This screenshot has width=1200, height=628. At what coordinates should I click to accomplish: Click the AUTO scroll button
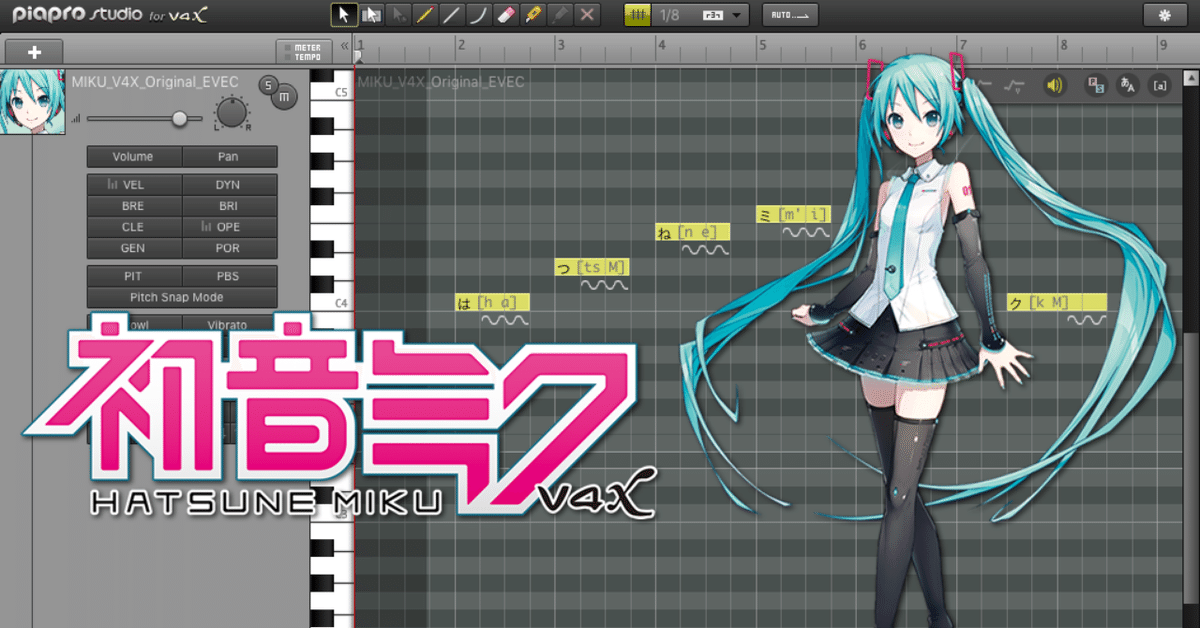pos(790,15)
